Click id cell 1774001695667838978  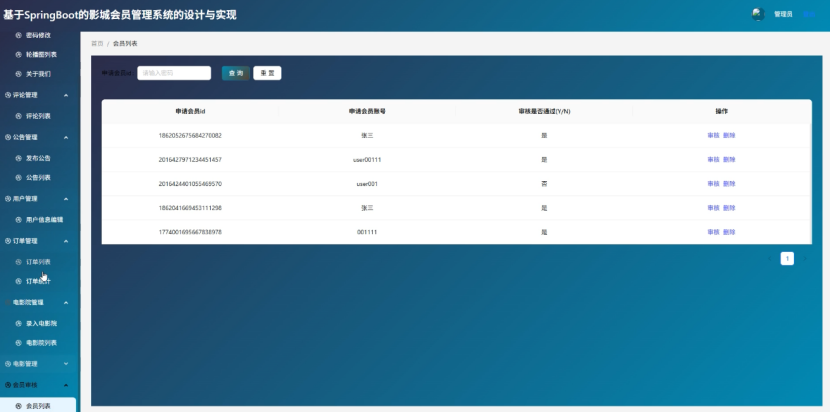tap(190, 232)
